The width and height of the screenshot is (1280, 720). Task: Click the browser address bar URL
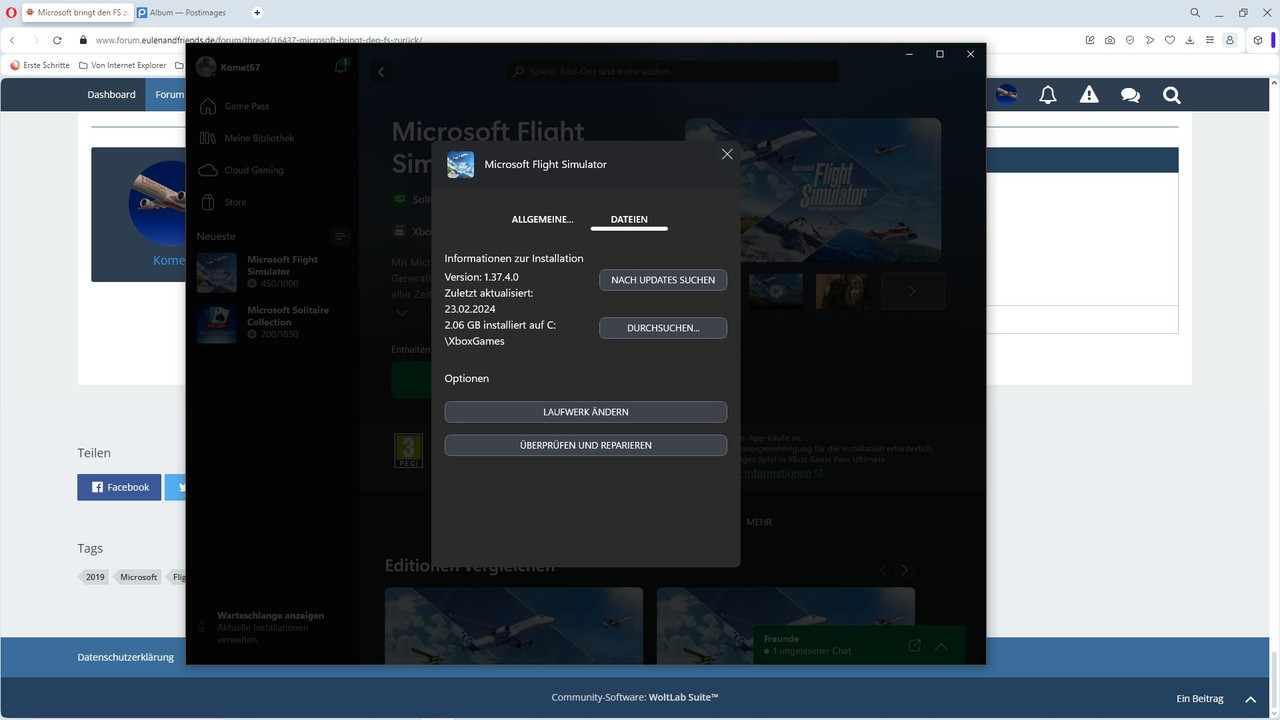click(259, 41)
